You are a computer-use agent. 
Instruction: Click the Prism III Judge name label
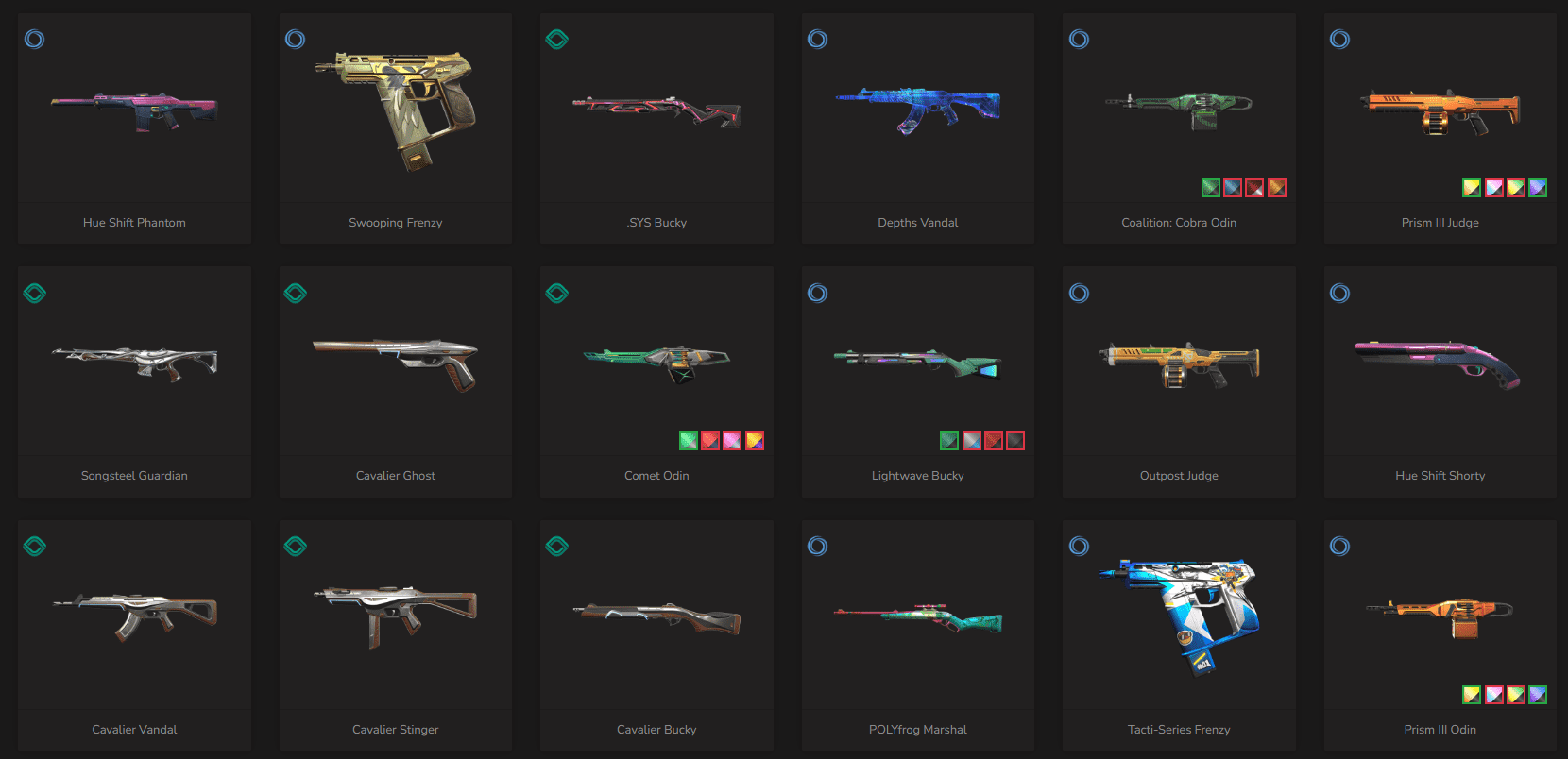[1440, 222]
